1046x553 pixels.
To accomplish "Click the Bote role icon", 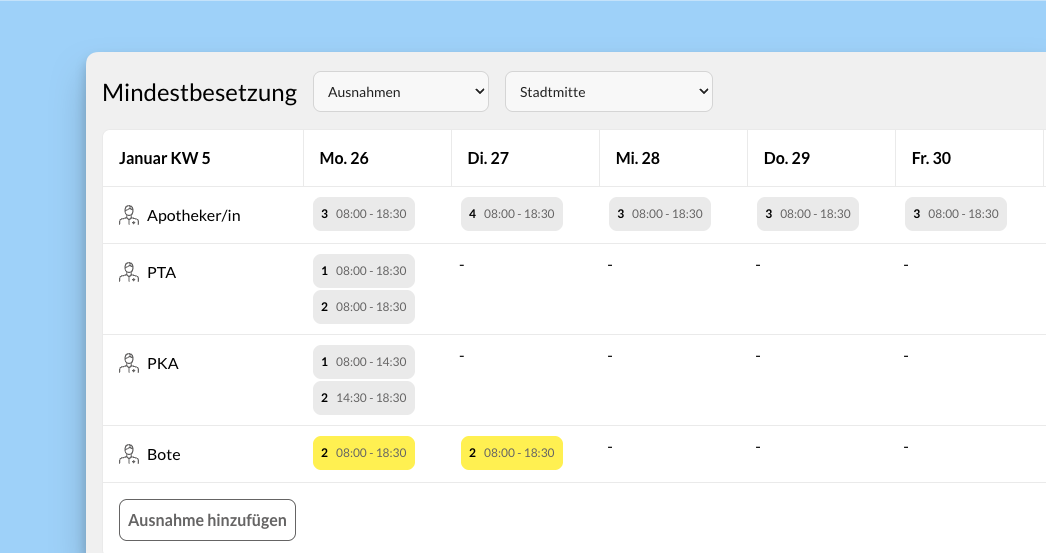I will [x=129, y=454].
